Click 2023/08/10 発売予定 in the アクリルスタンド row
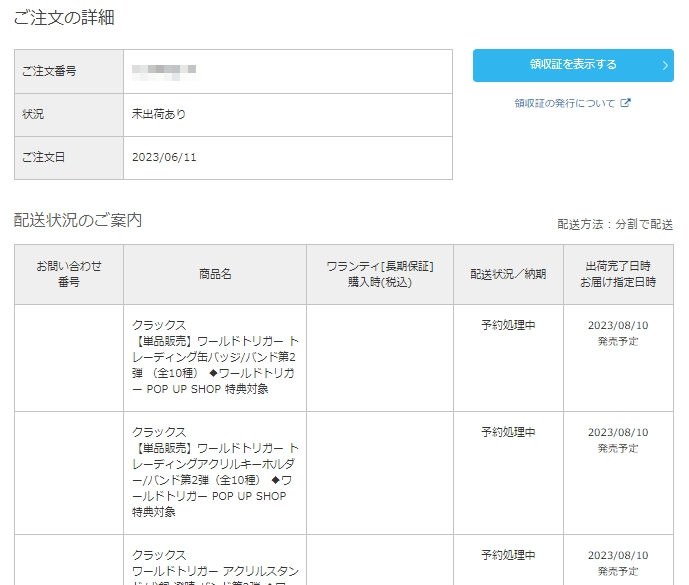The height and width of the screenshot is (585, 689). point(618,563)
